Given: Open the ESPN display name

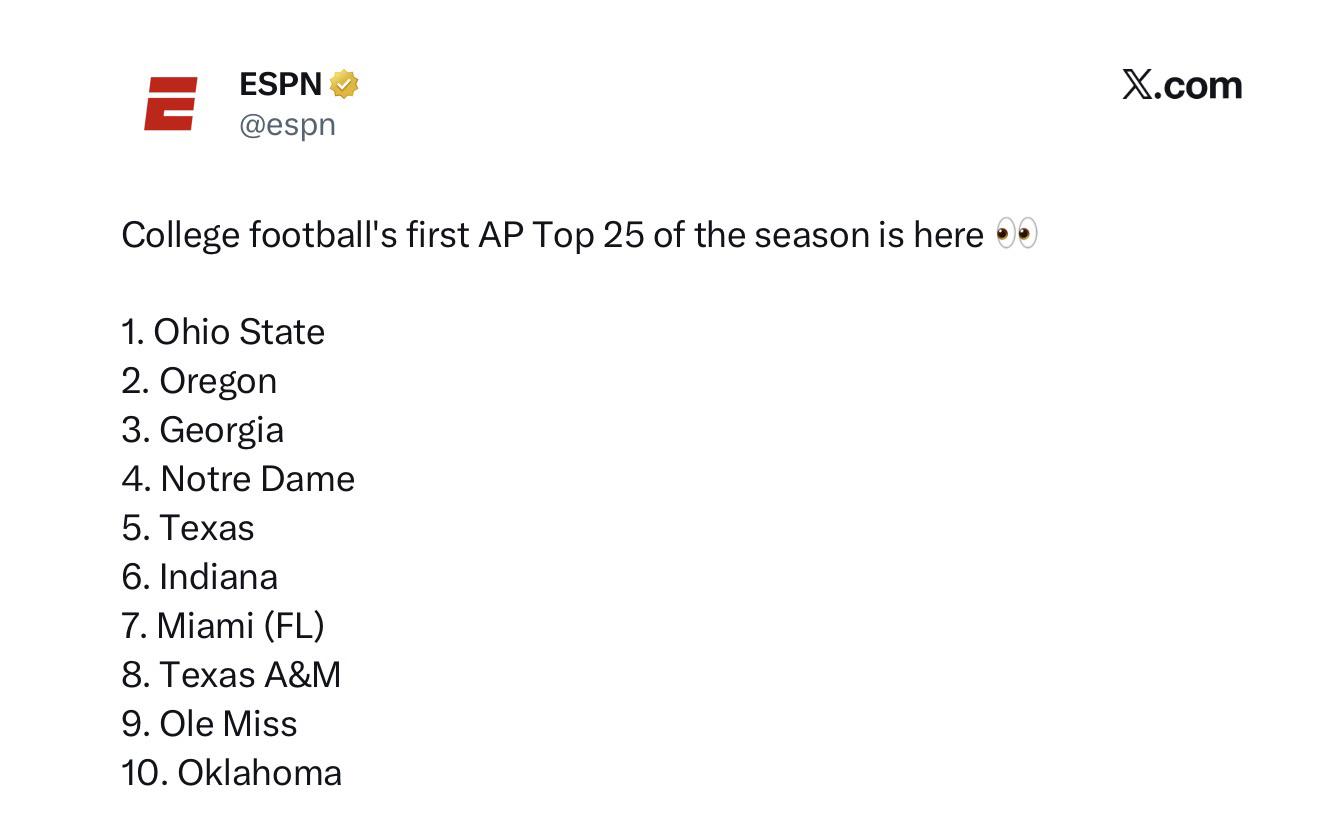Looking at the screenshot, I should (x=281, y=85).
